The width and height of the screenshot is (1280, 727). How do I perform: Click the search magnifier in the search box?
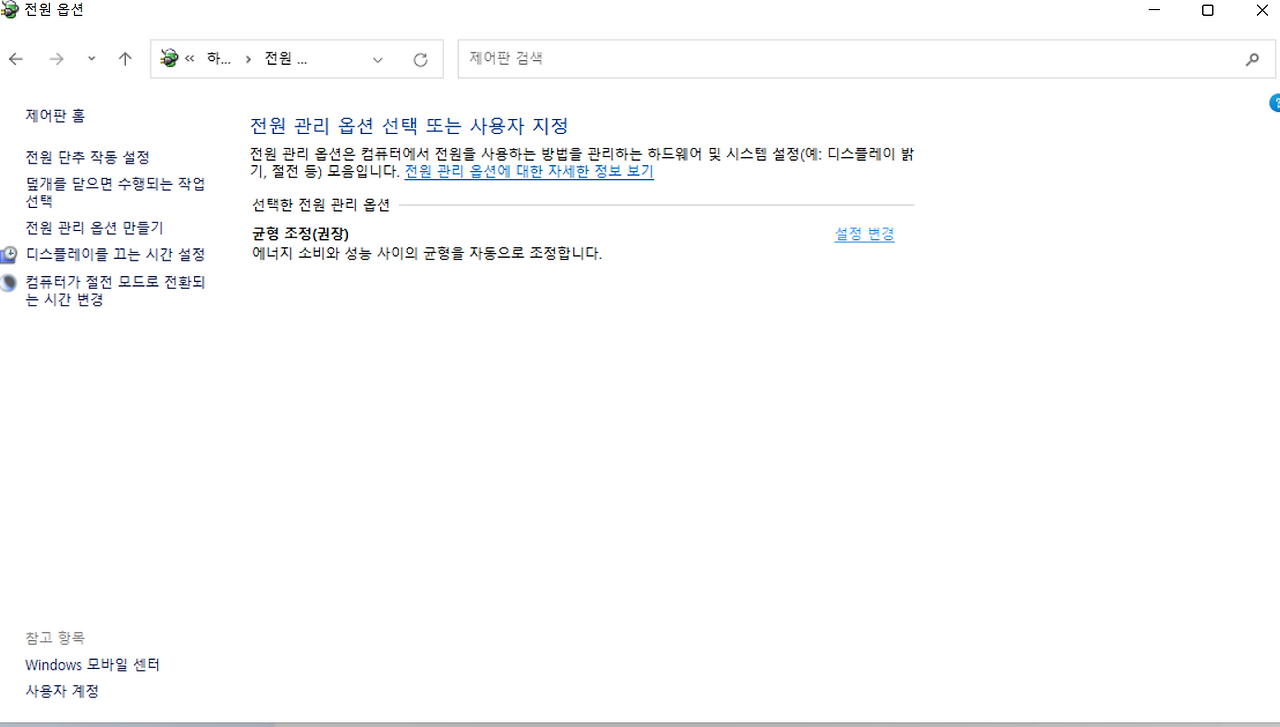[1252, 59]
